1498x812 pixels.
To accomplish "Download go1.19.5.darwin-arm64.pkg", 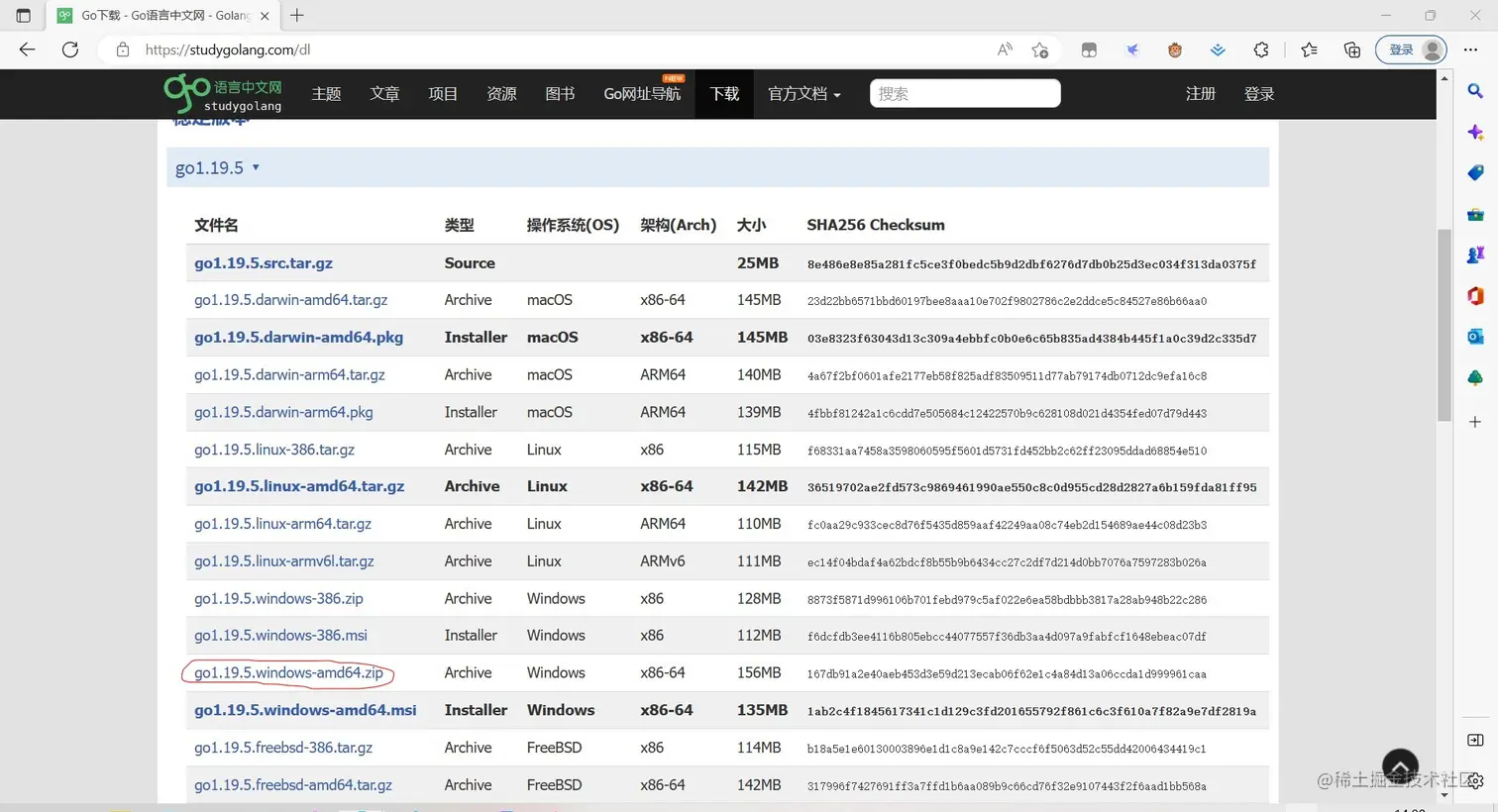I will click(x=283, y=412).
